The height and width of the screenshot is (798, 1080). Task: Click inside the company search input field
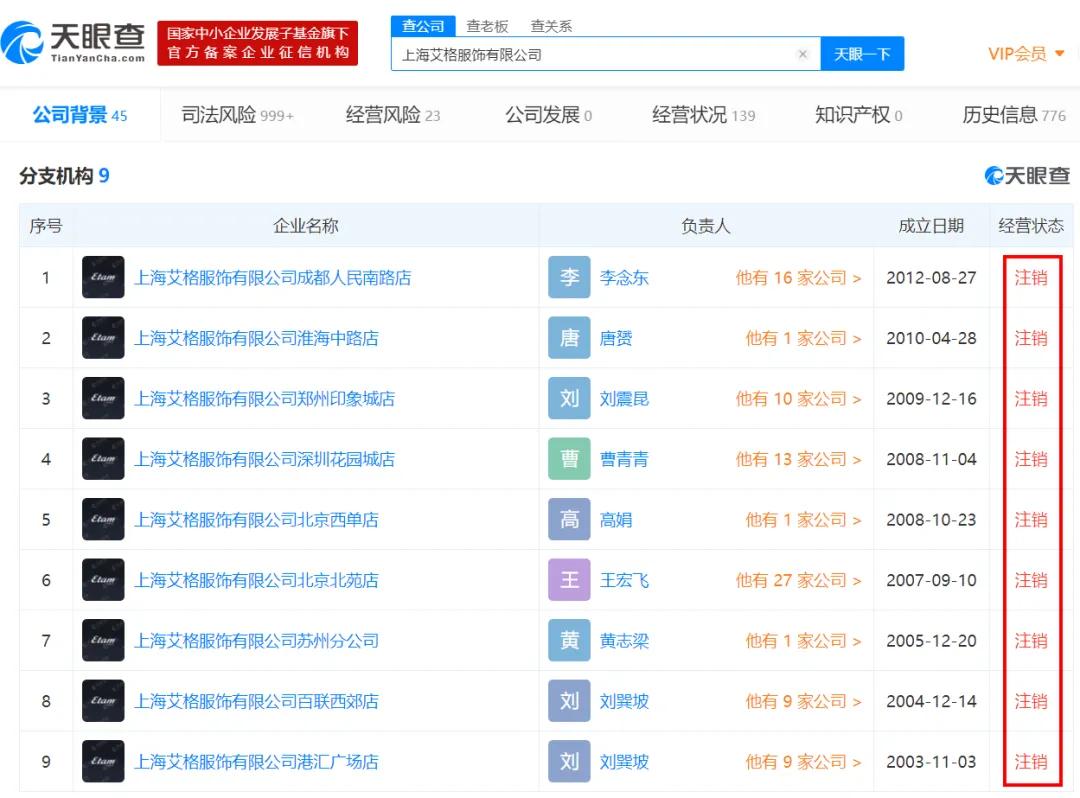click(600, 55)
